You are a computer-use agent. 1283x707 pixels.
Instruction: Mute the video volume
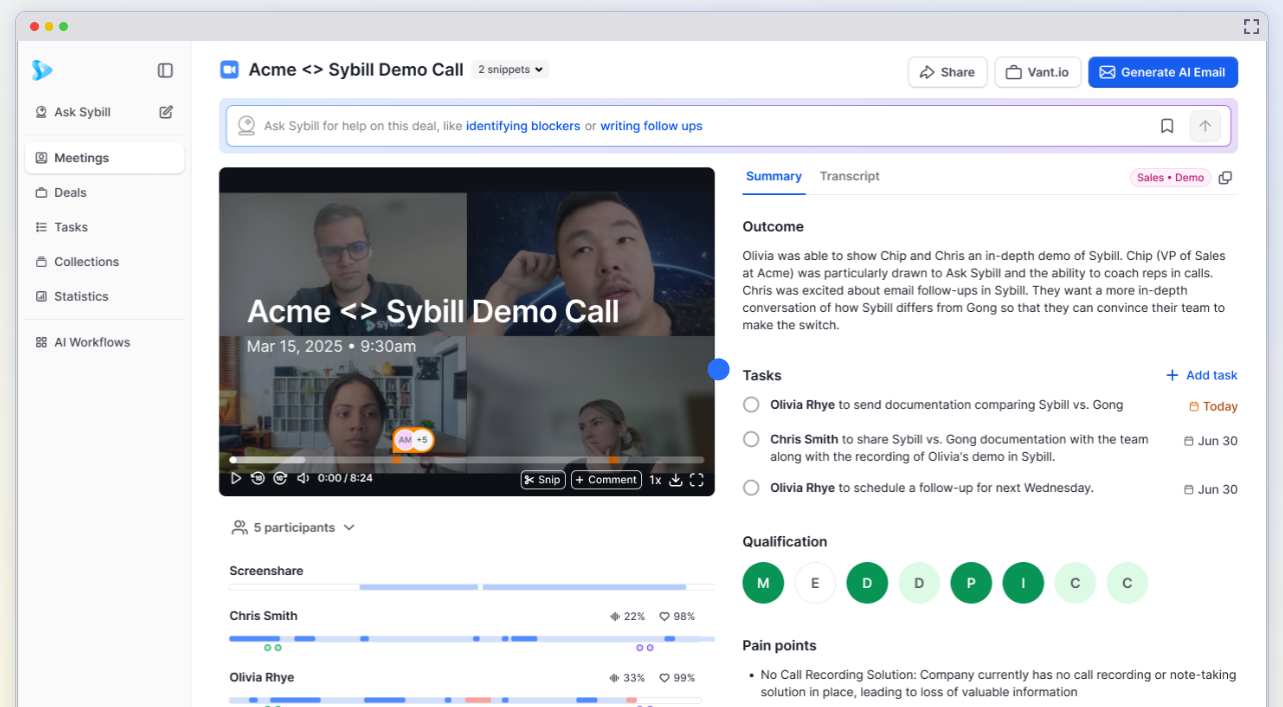[x=303, y=479]
